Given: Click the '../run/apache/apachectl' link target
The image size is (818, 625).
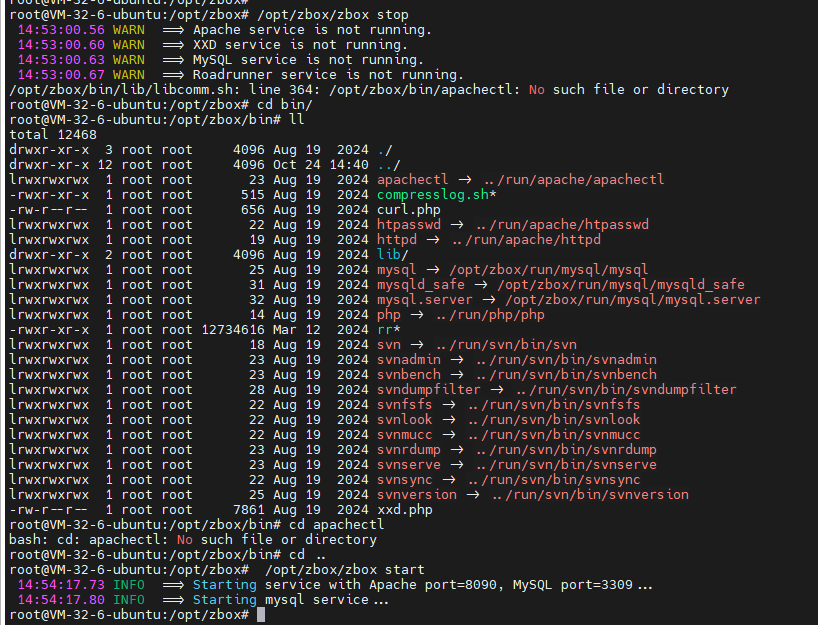Looking at the screenshot, I should click(574, 179).
